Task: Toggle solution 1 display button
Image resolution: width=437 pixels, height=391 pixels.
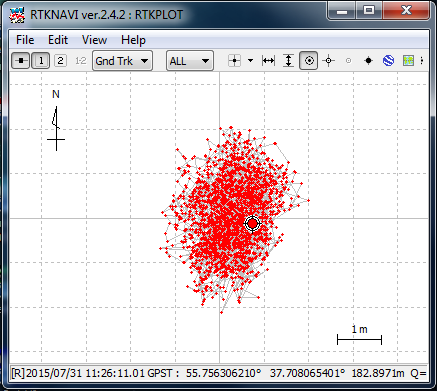Action: click(x=41, y=61)
